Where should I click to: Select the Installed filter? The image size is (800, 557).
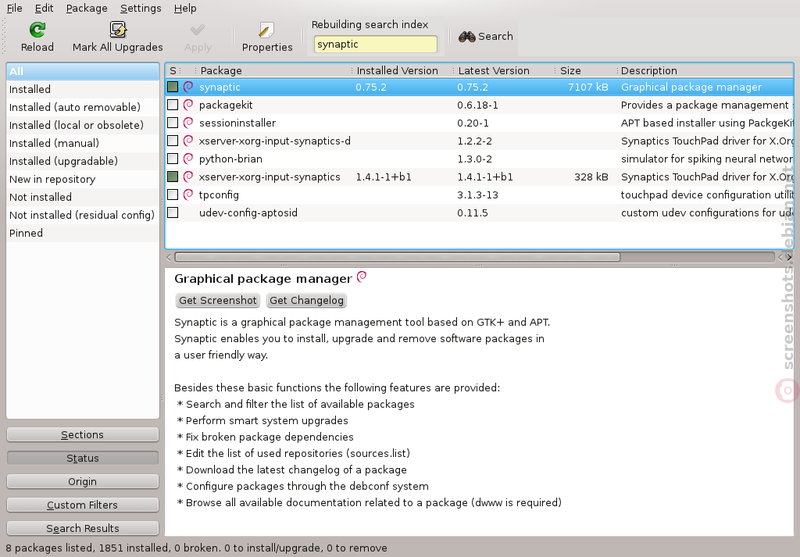pyautogui.click(x=83, y=89)
